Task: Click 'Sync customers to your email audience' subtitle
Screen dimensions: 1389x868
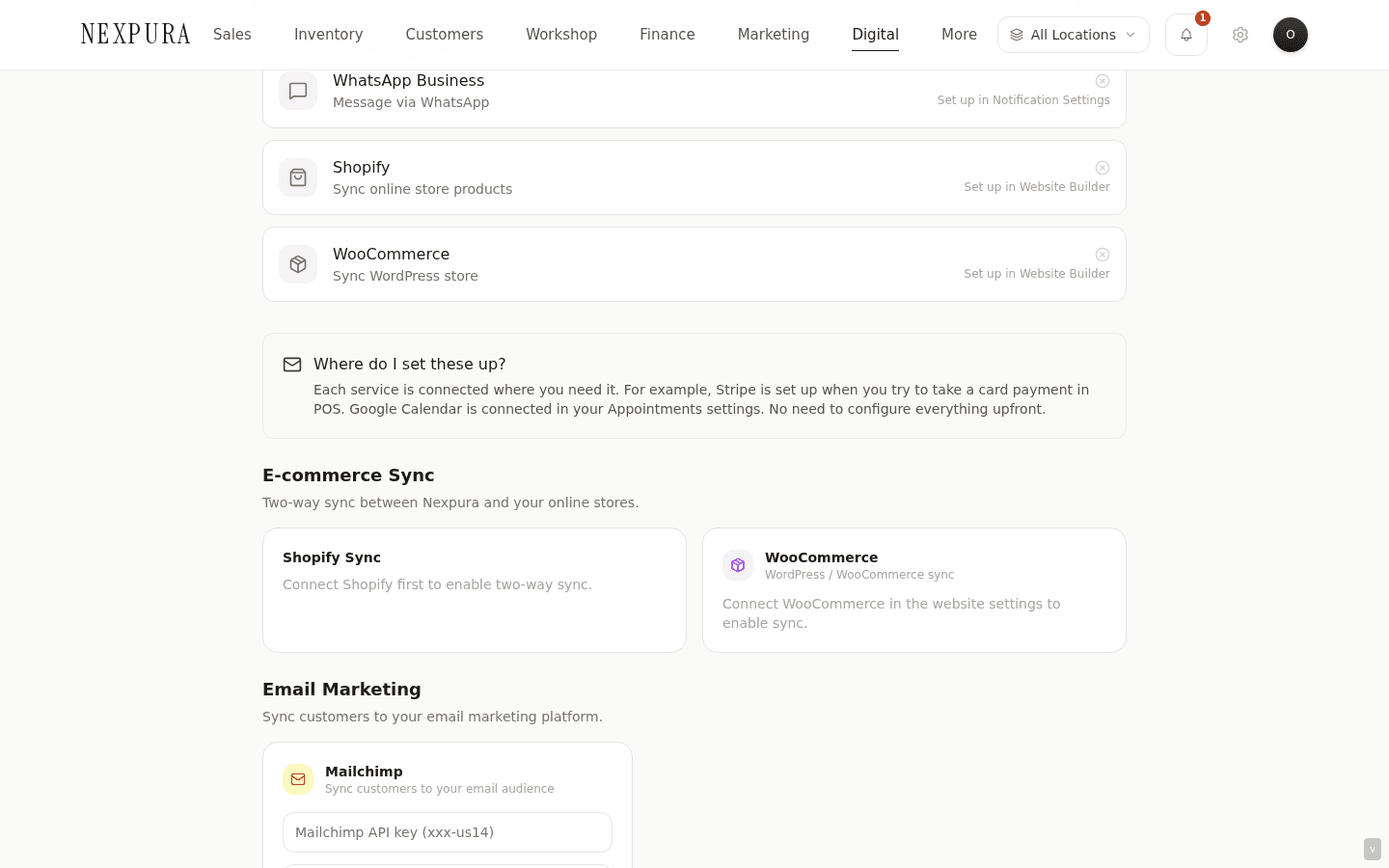Action: pyautogui.click(x=440, y=789)
